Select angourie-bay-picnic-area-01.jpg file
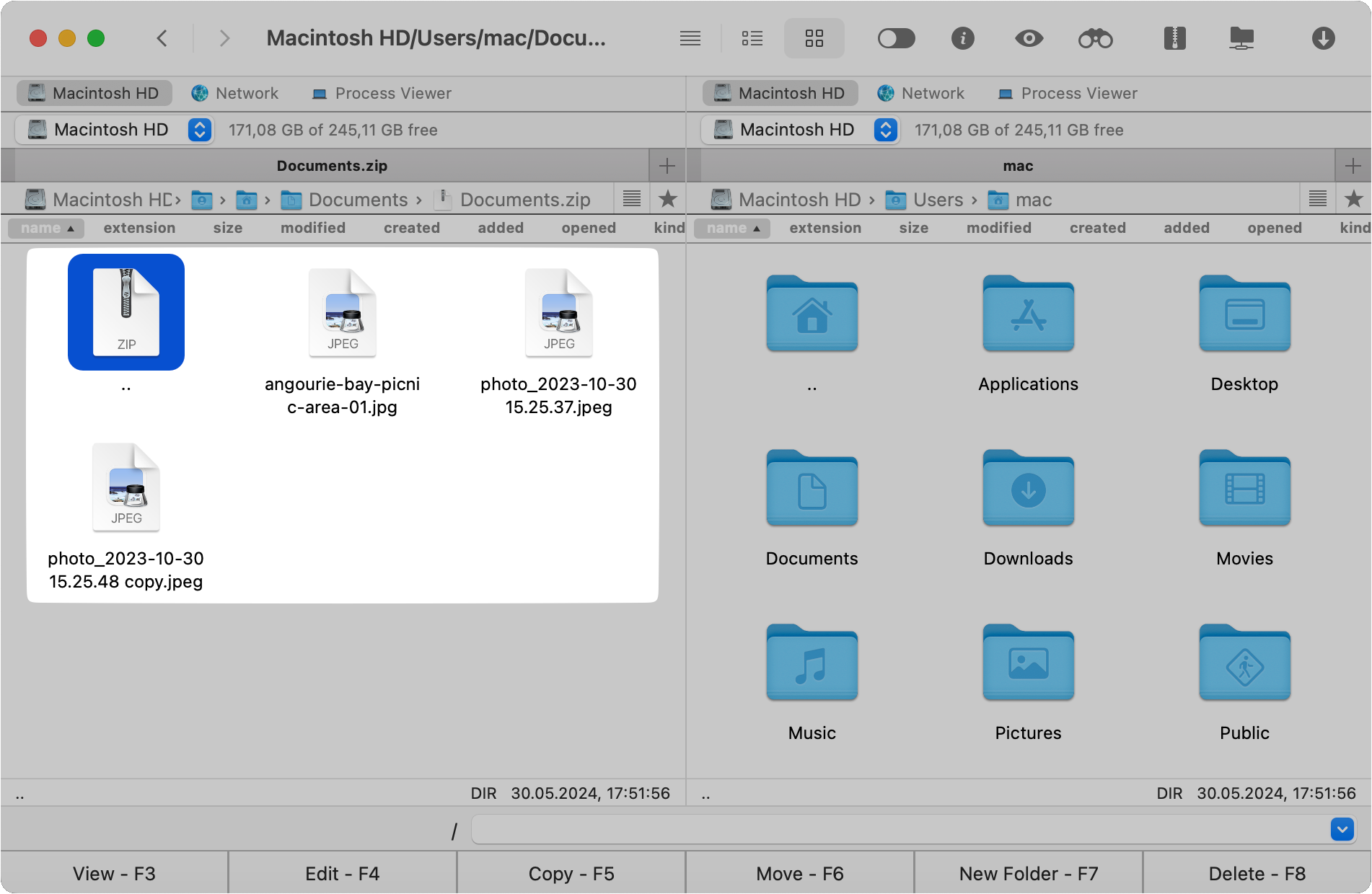Image resolution: width=1372 pixels, height=894 pixels. point(342,339)
